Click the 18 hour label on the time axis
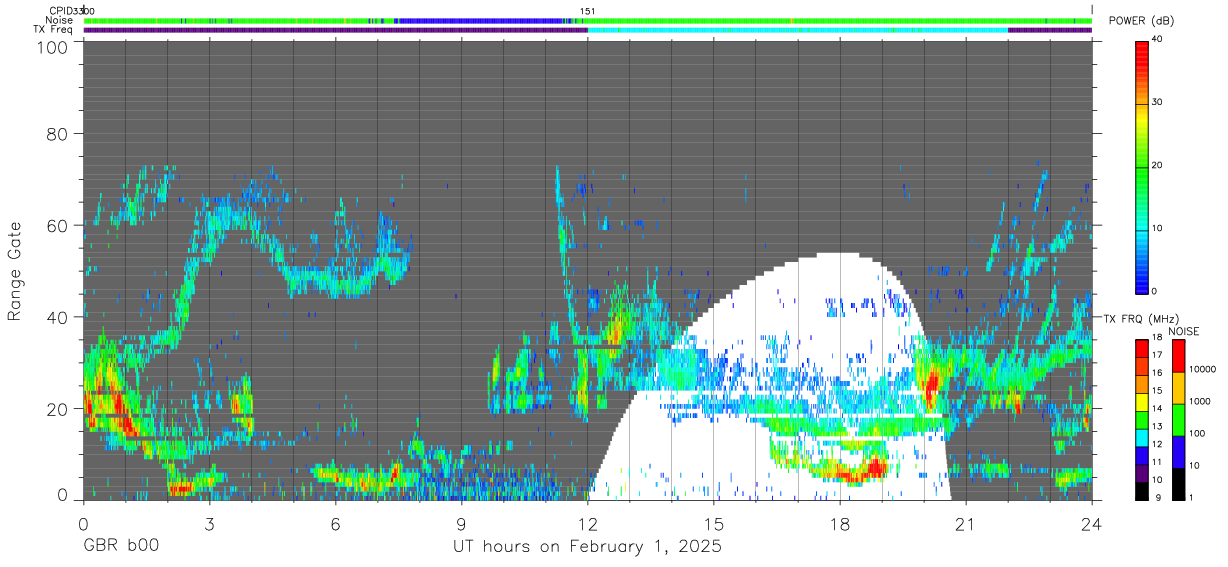This screenshot has height=567, width=1228. click(840, 522)
